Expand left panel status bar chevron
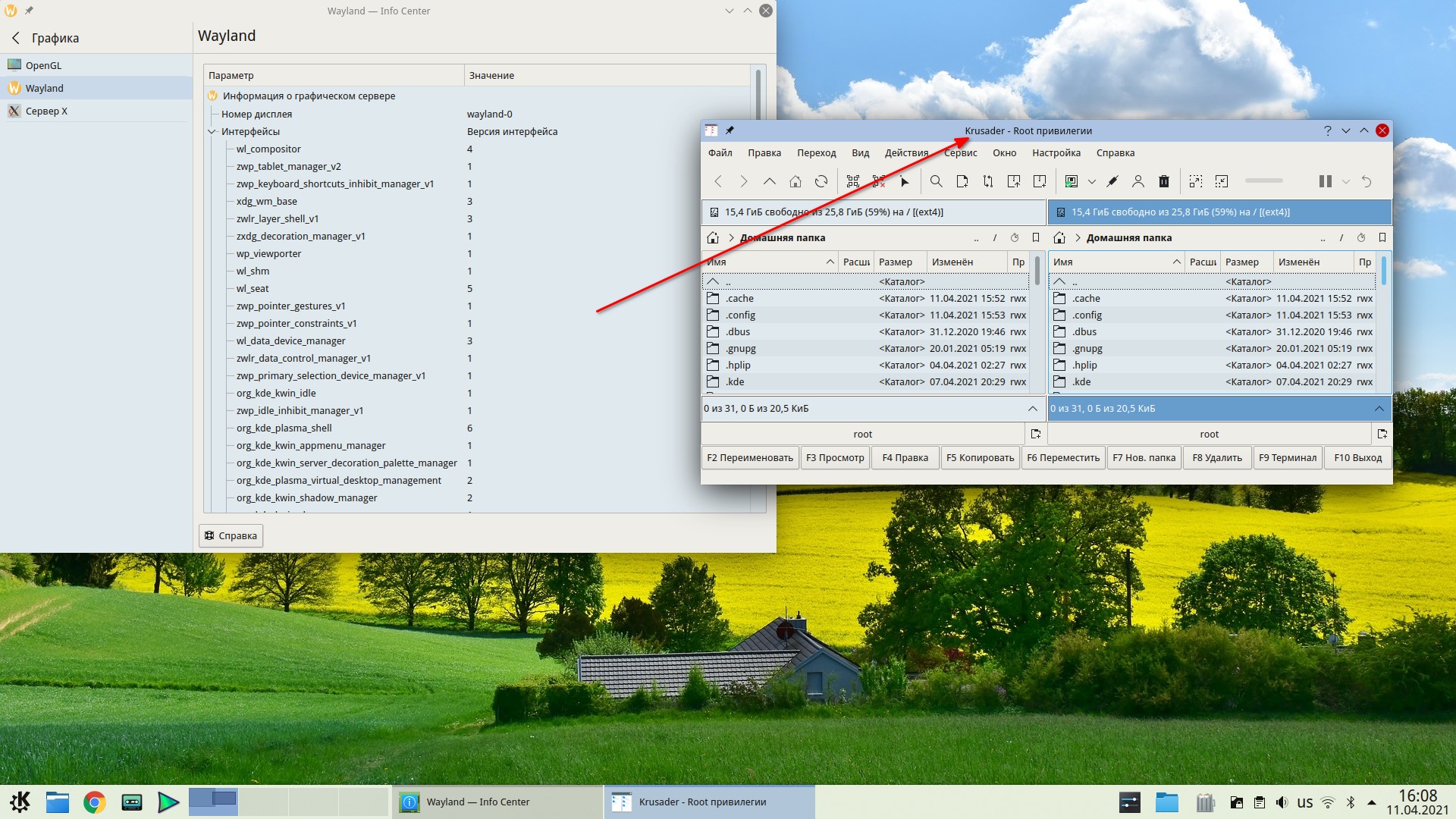 pyautogui.click(x=1032, y=408)
